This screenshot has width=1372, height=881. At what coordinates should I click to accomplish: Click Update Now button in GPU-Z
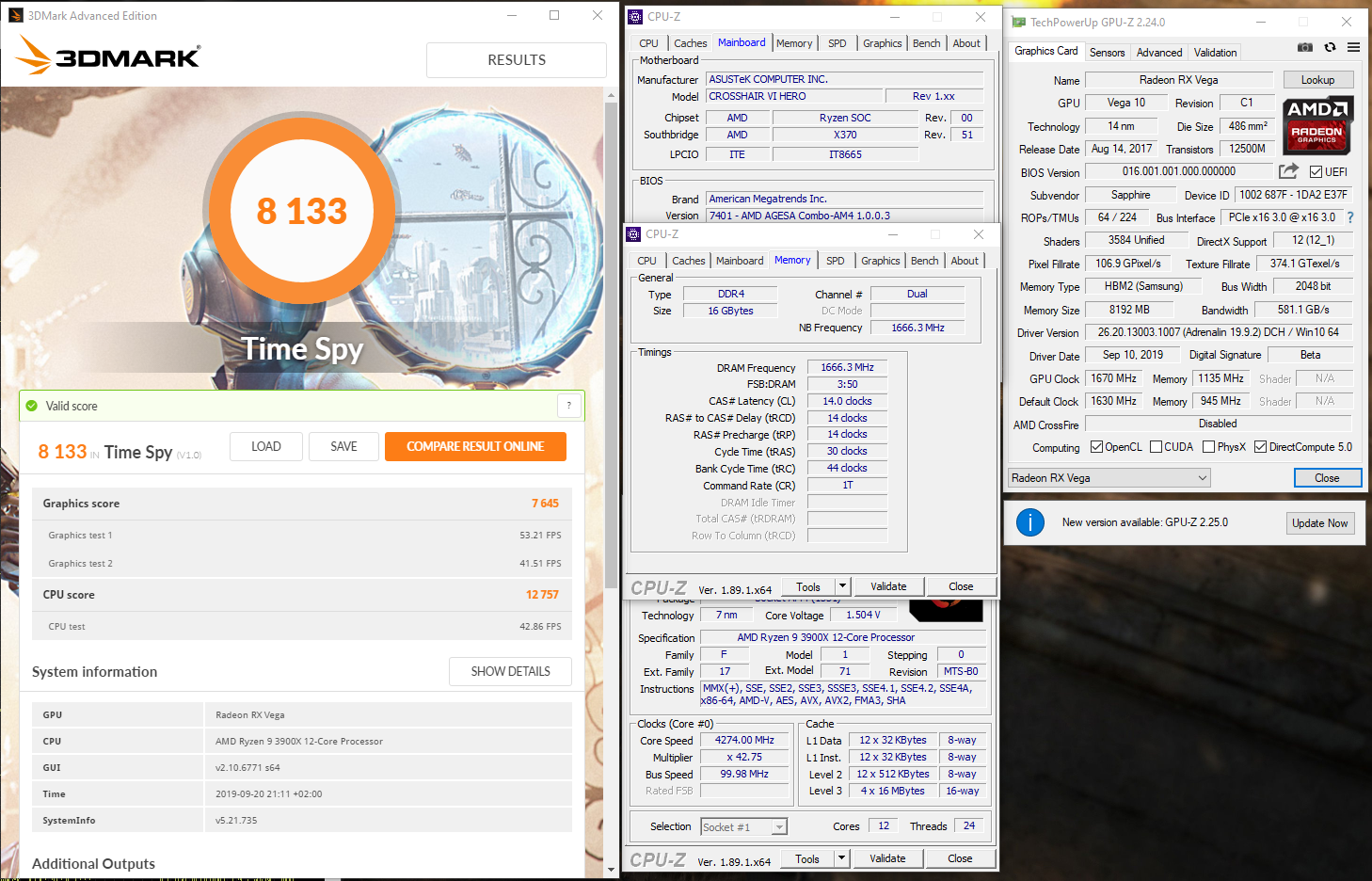[x=1319, y=523]
